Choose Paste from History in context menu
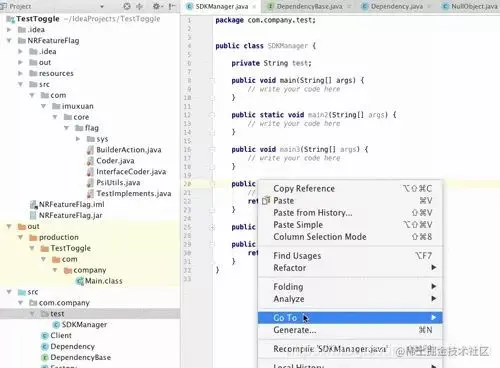 [x=350, y=213]
